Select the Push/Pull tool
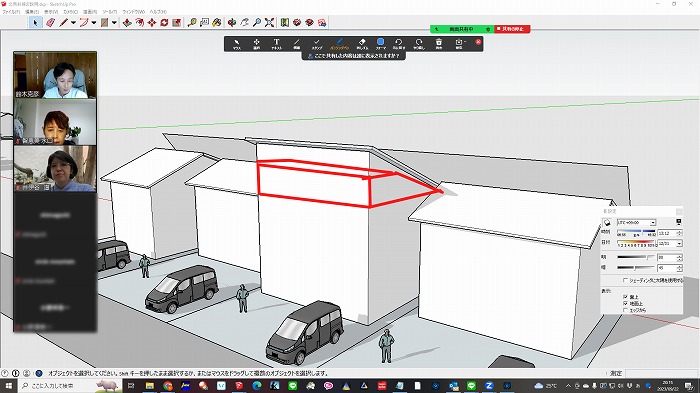Screen dimensions: 700x393 (127, 22)
